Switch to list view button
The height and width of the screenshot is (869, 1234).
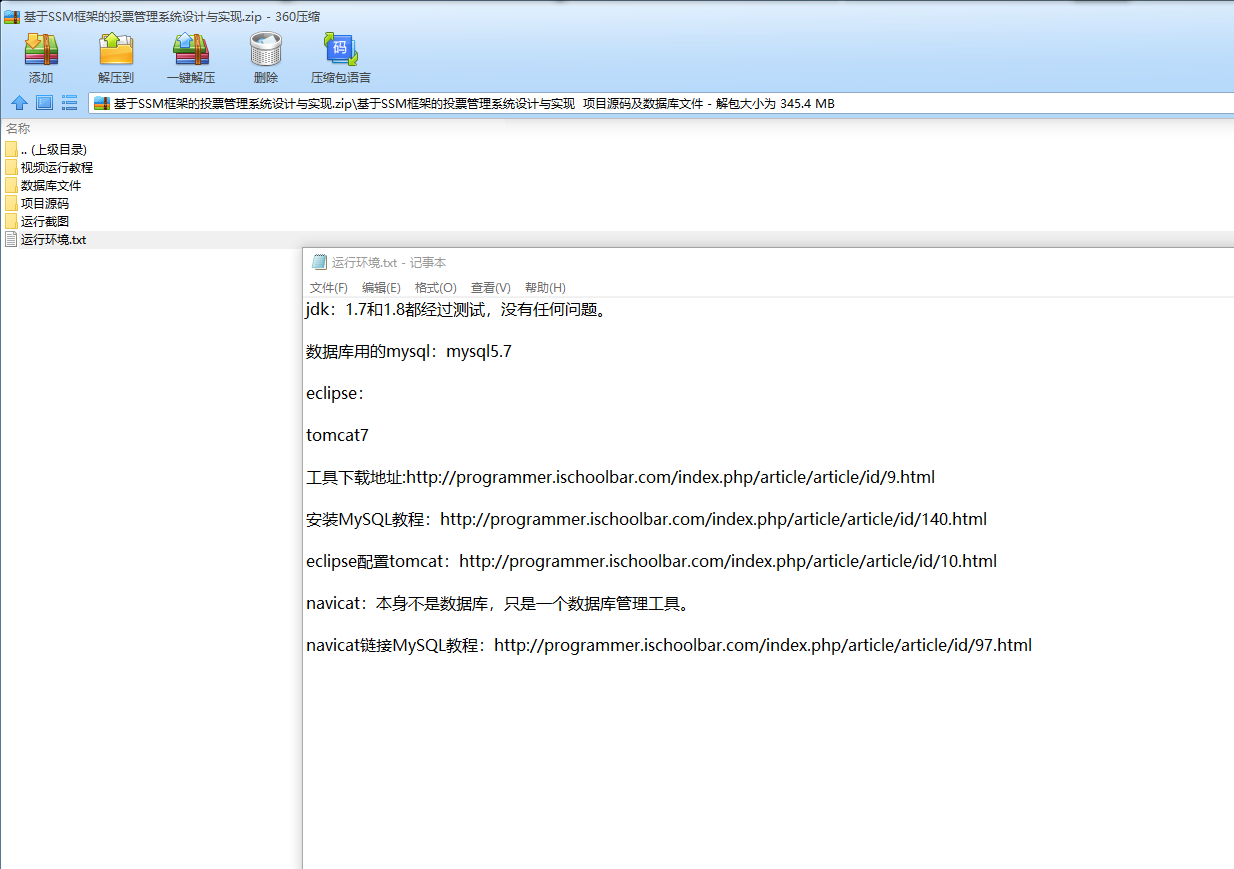(x=70, y=103)
